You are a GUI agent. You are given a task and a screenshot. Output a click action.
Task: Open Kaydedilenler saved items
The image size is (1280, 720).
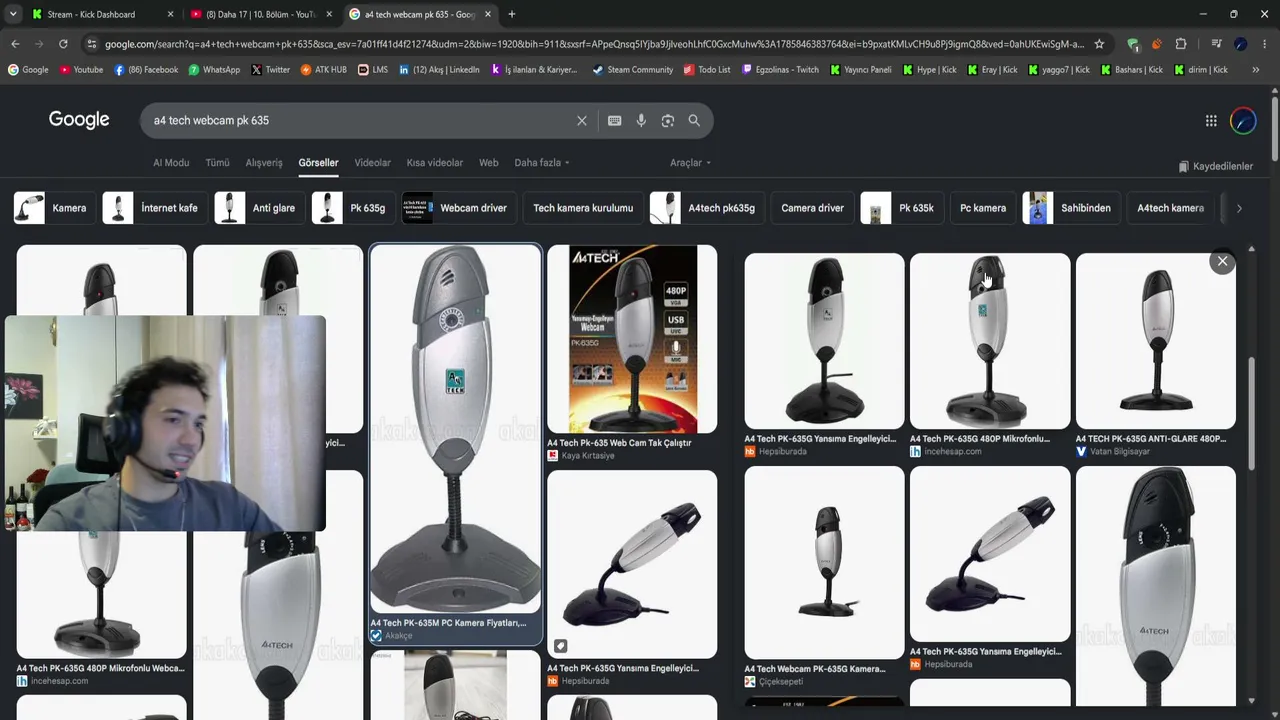click(x=1215, y=166)
